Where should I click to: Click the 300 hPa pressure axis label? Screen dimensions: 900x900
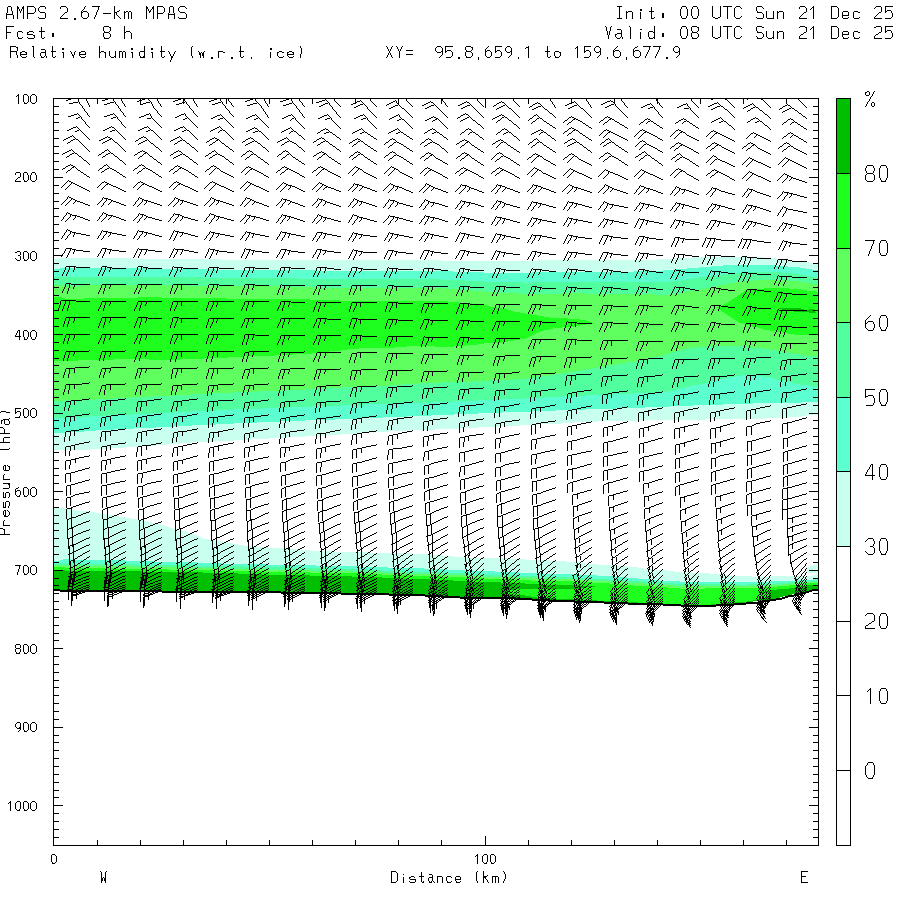tap(26, 256)
